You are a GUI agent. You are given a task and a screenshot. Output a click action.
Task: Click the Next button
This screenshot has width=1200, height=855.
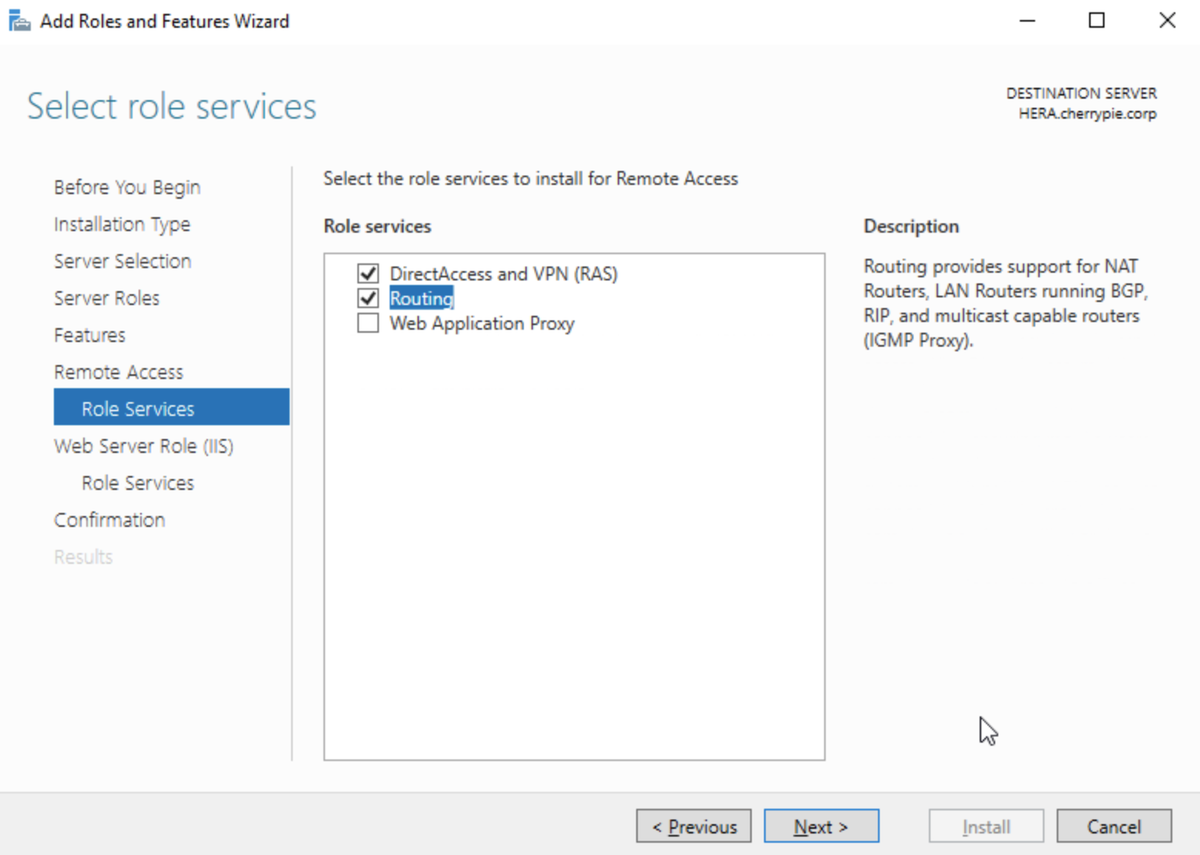pyautogui.click(x=821, y=826)
